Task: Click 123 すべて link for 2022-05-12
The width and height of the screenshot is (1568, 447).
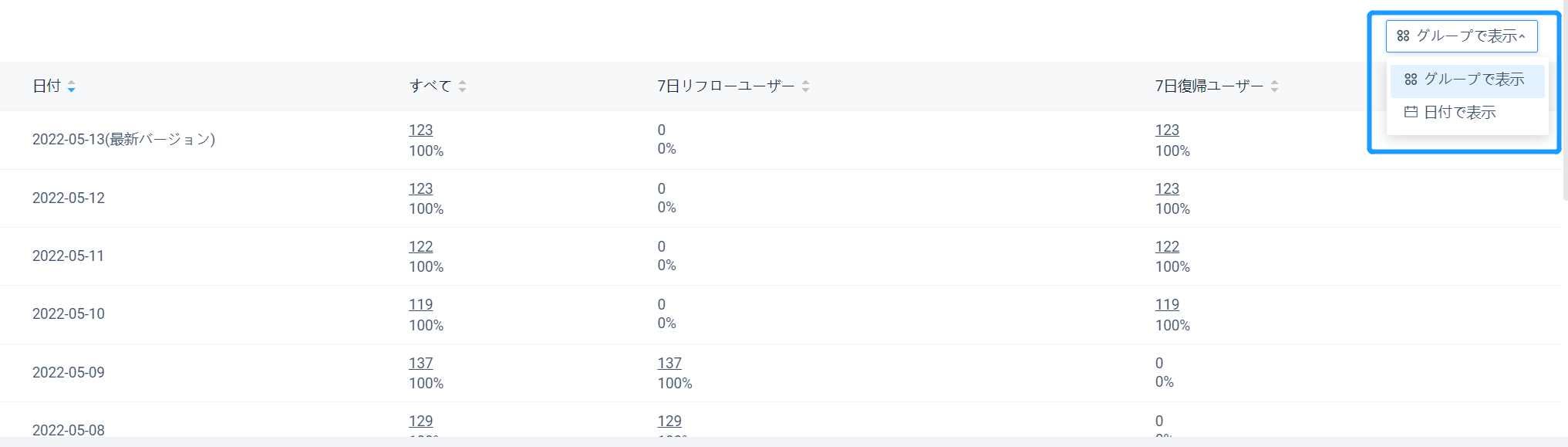Action: pyautogui.click(x=420, y=189)
